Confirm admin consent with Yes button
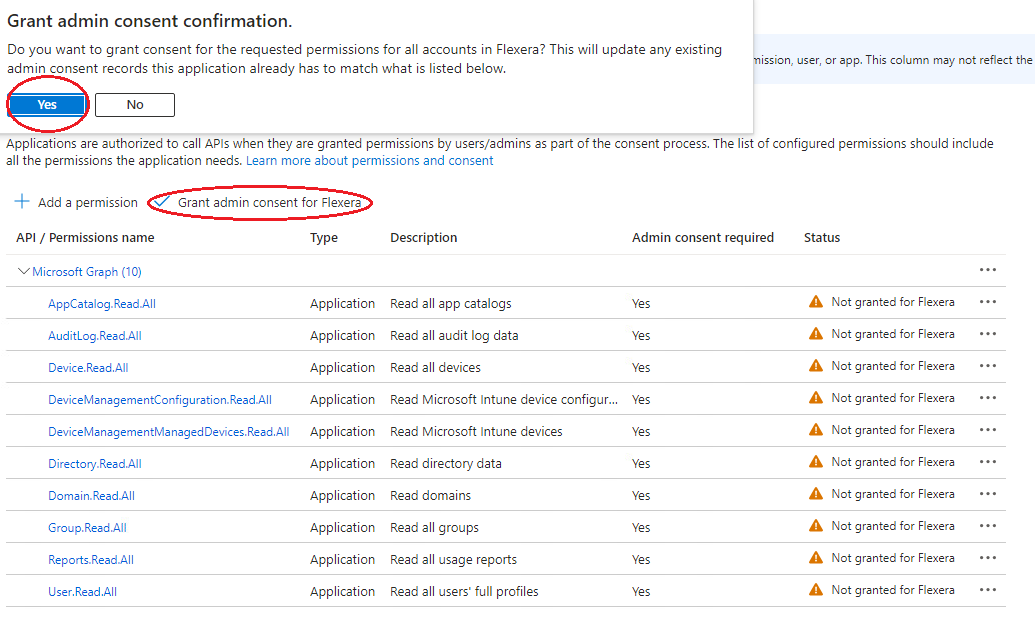The width and height of the screenshot is (1035, 619). tap(47, 105)
